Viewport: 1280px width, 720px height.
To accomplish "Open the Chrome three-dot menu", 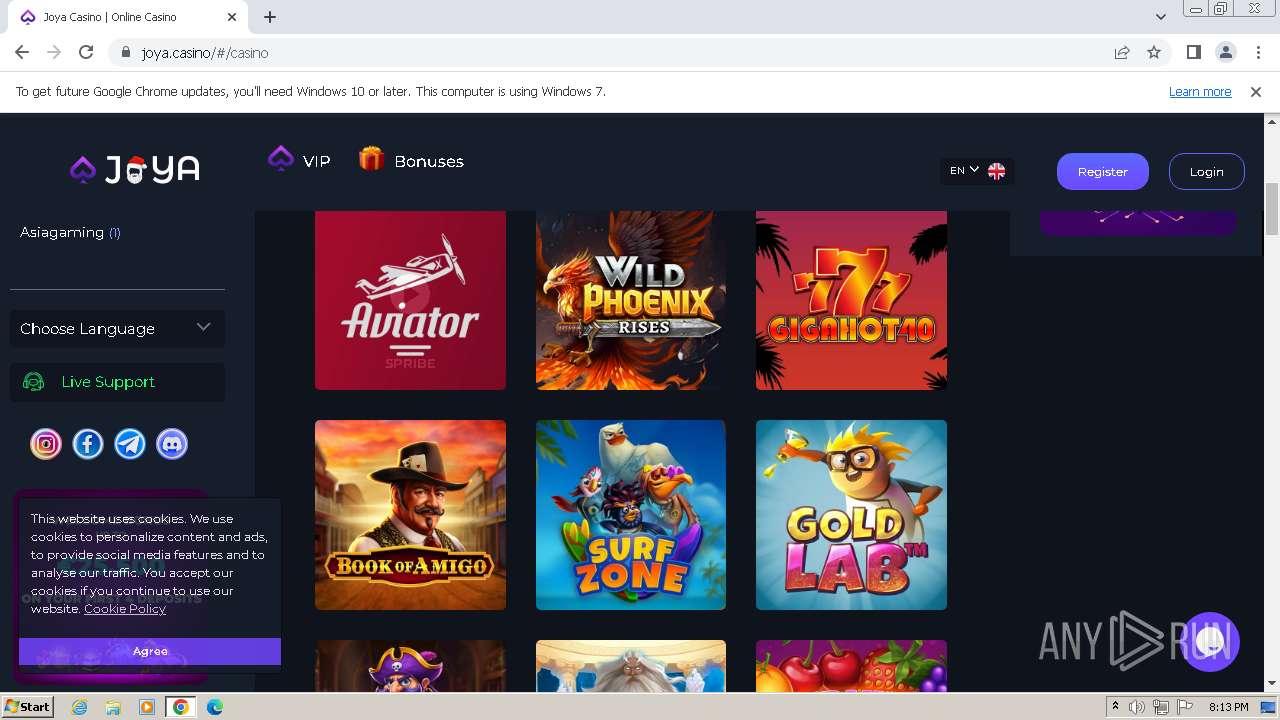I will 1257,52.
